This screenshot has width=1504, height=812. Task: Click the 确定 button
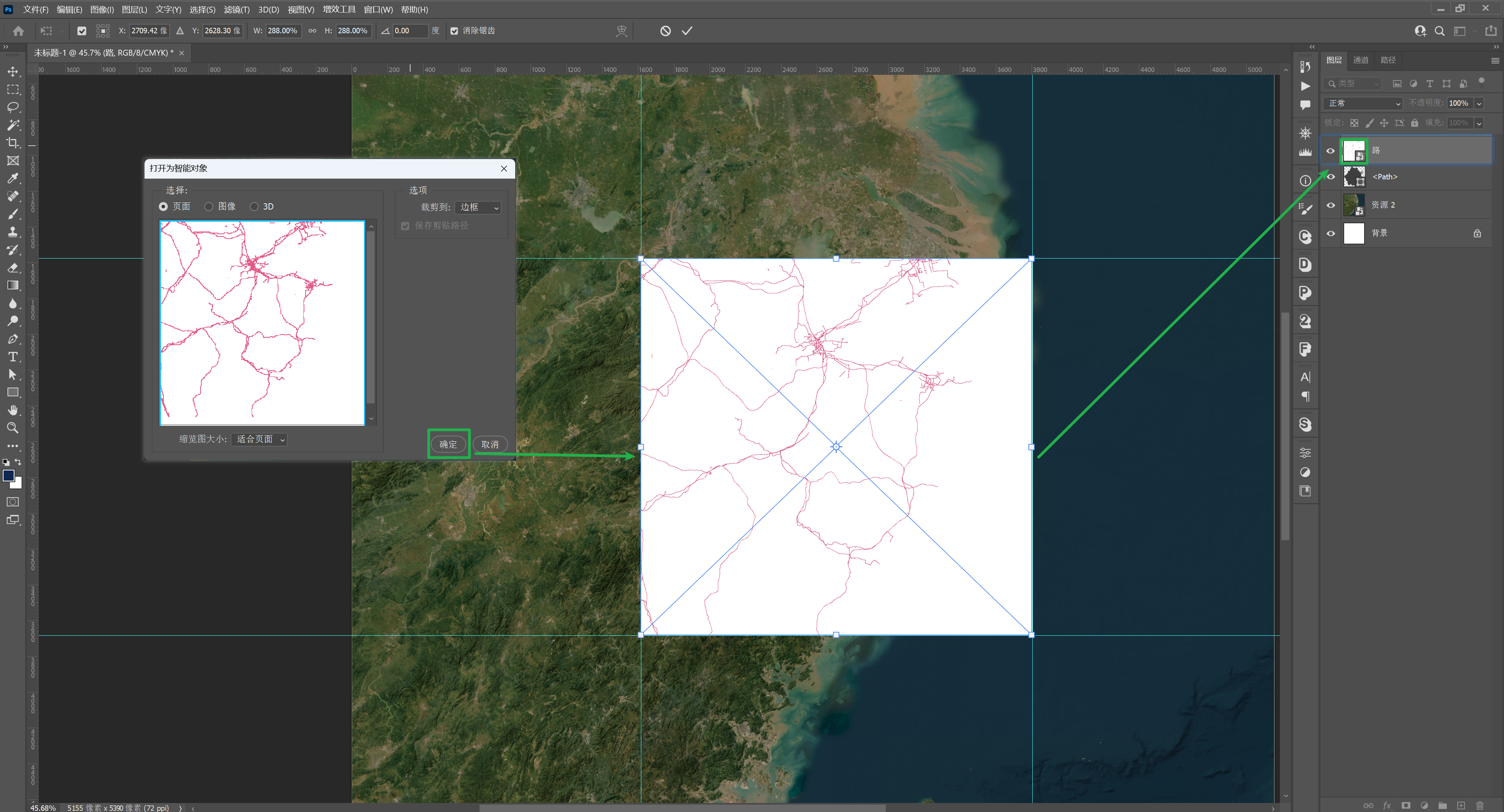448,445
